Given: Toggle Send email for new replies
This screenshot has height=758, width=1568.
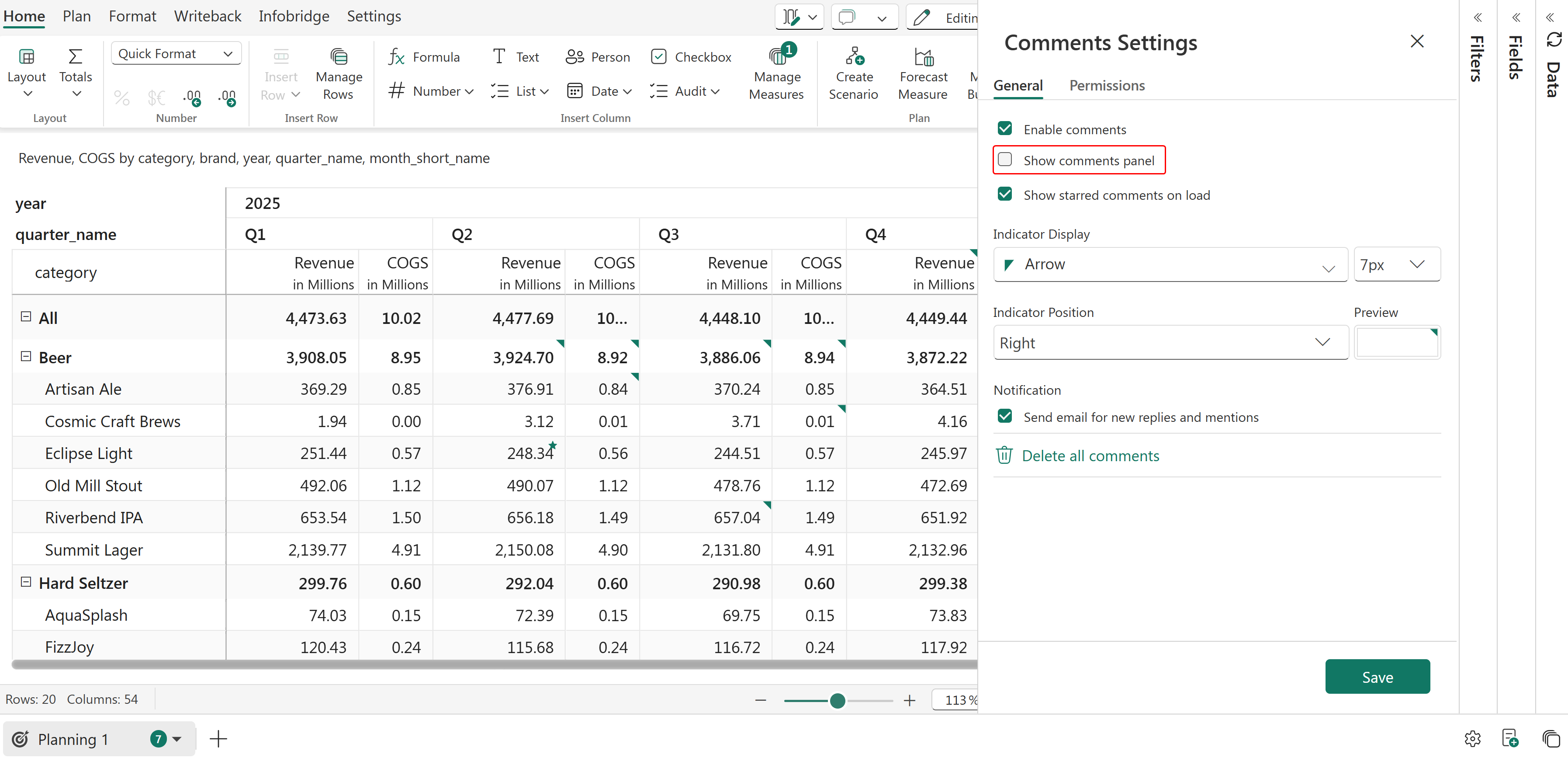Looking at the screenshot, I should tap(1005, 417).
